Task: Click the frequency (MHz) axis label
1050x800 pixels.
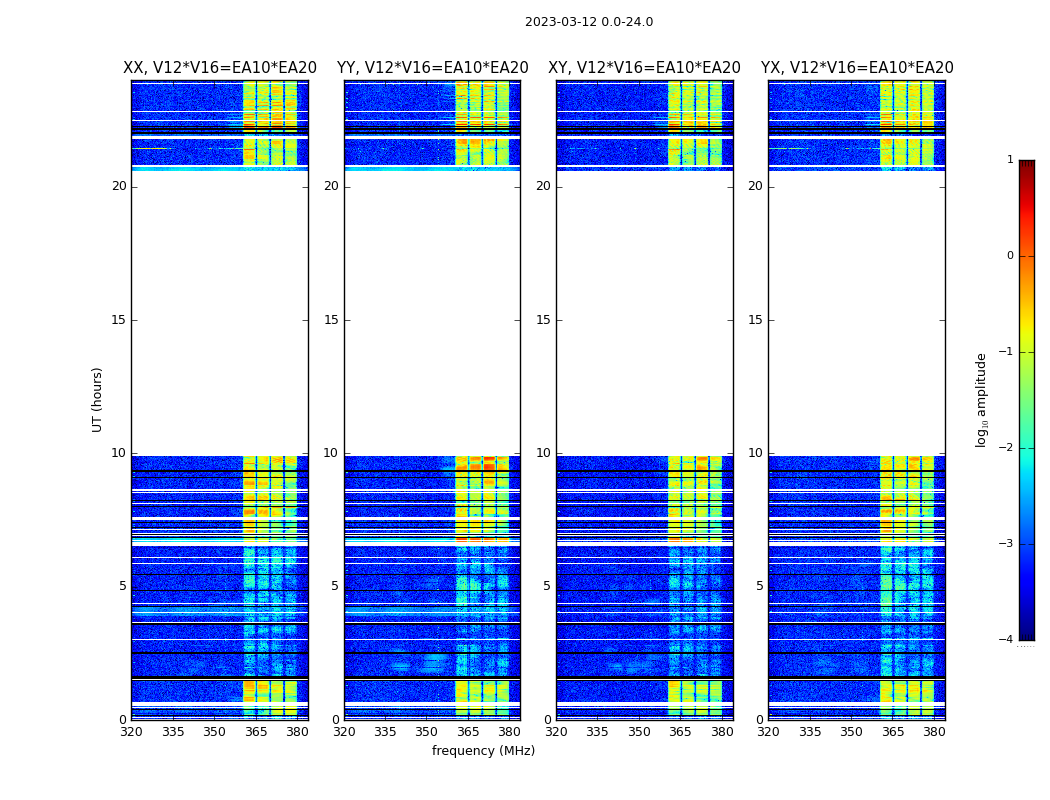Action: 483,750
